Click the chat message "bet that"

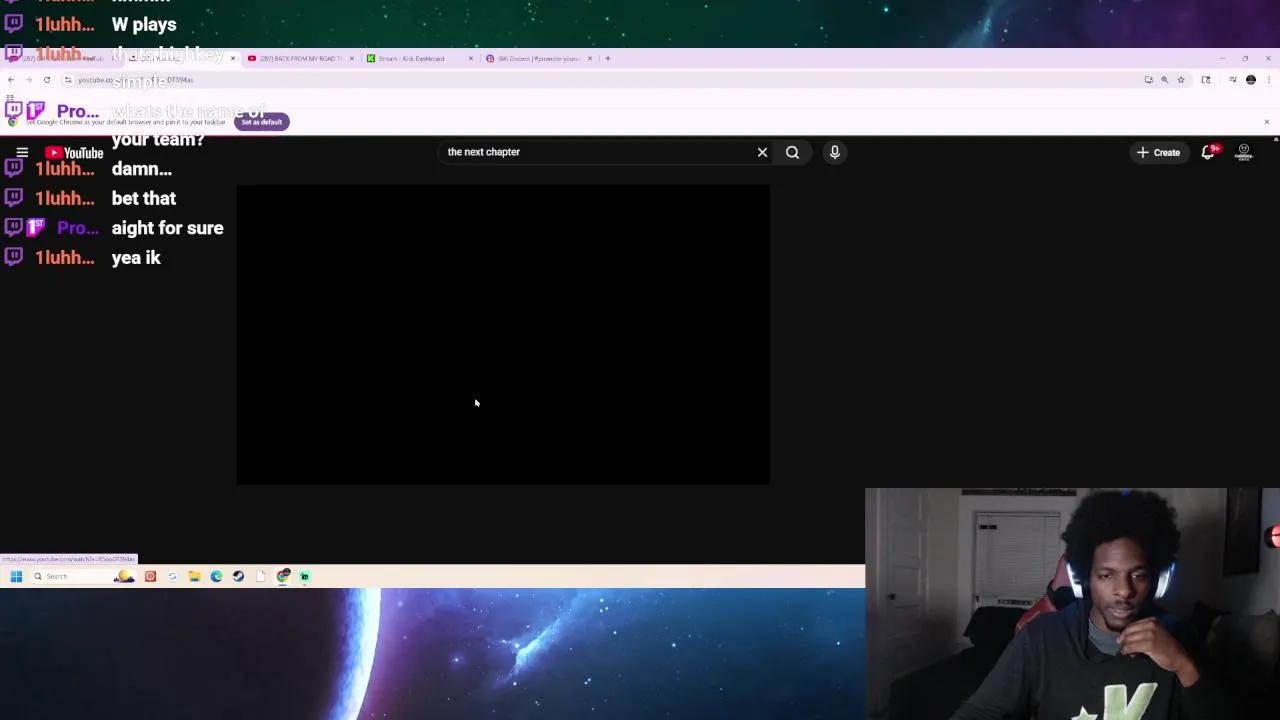click(x=144, y=198)
